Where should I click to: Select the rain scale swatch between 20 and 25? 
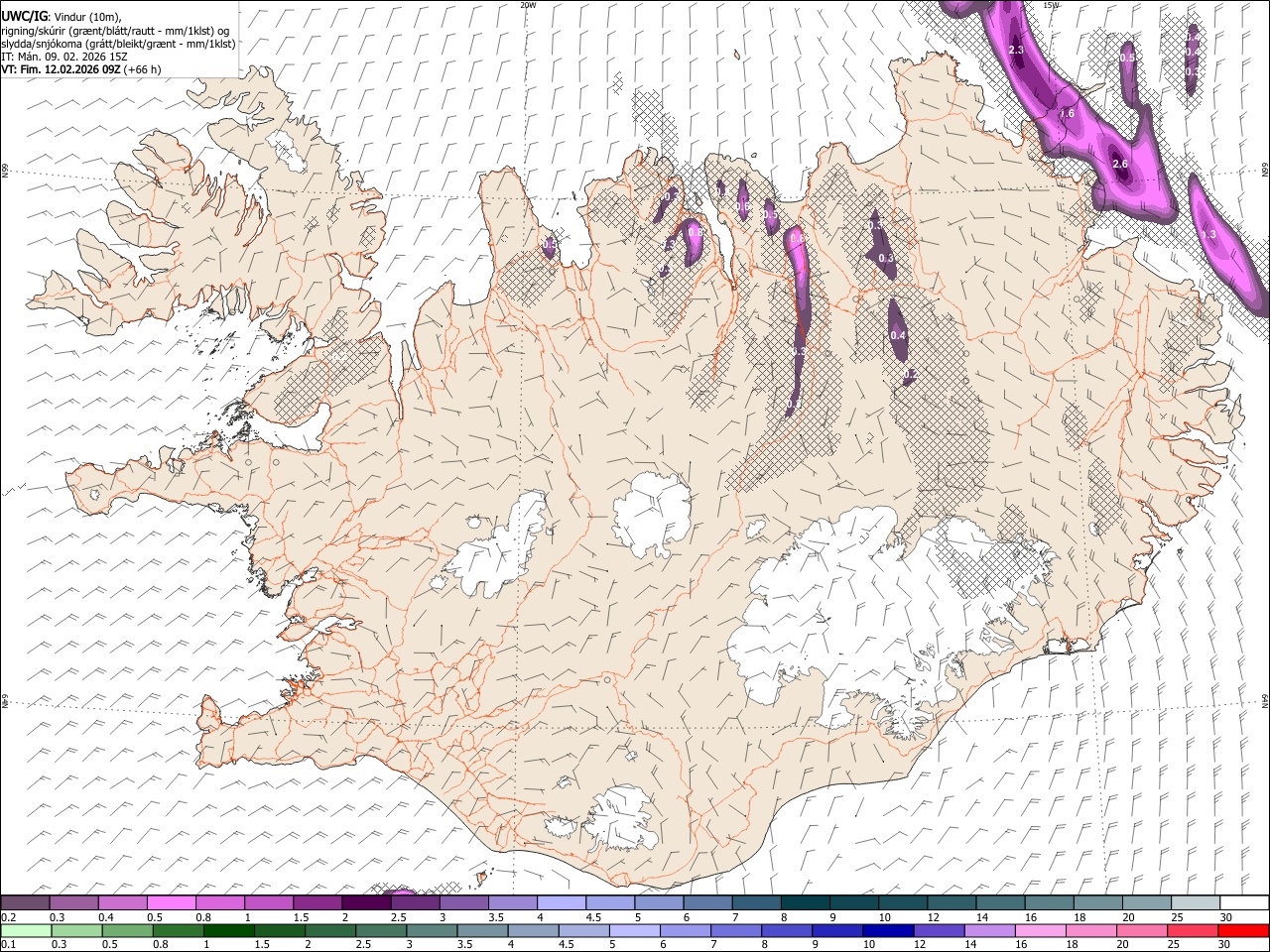coord(1140,930)
